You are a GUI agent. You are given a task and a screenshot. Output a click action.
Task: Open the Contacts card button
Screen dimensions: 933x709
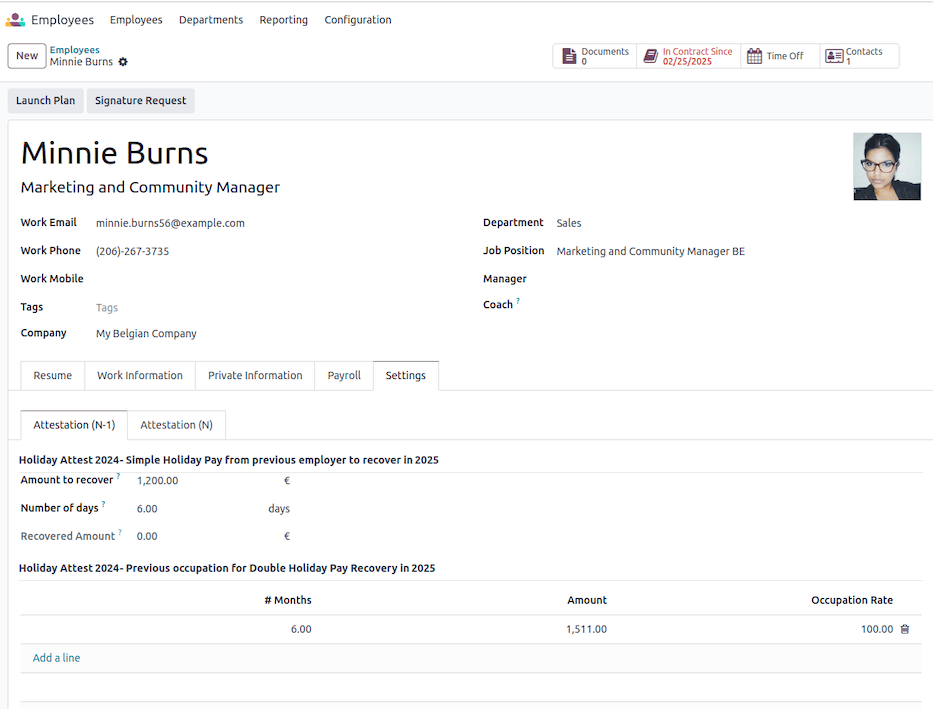tap(858, 56)
